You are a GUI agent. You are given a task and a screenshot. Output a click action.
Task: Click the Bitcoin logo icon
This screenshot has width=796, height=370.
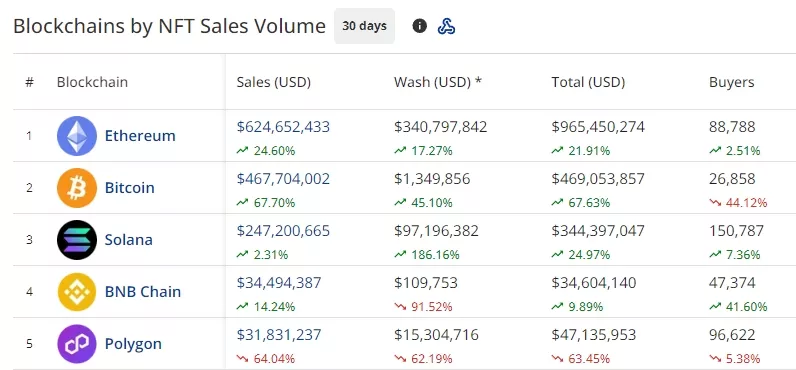77,188
